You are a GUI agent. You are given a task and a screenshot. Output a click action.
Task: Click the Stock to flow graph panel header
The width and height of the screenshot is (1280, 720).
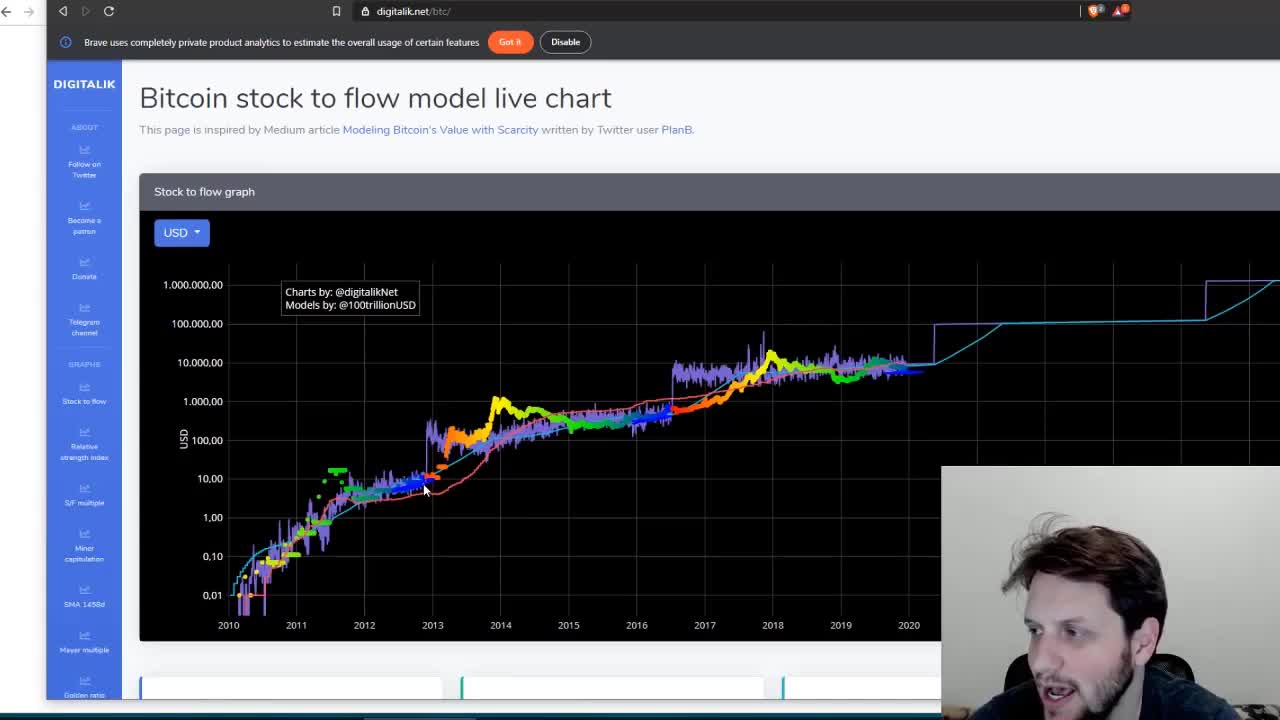coord(709,192)
